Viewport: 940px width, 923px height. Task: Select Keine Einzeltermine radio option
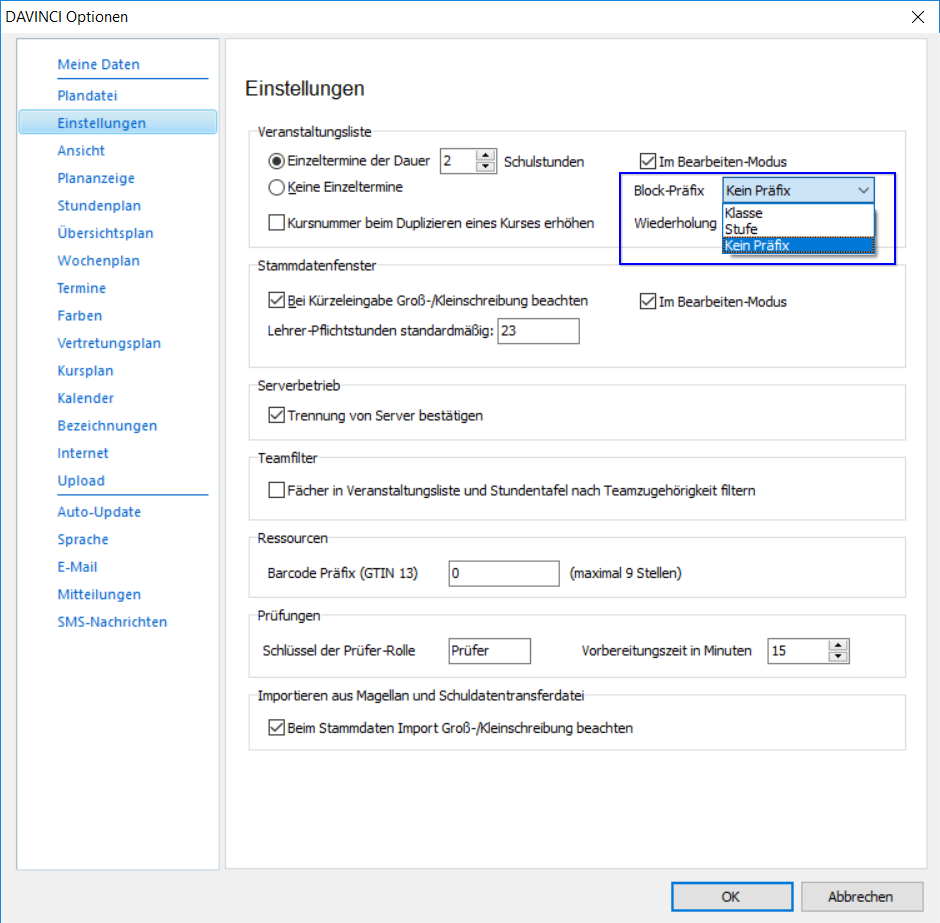pos(276,188)
